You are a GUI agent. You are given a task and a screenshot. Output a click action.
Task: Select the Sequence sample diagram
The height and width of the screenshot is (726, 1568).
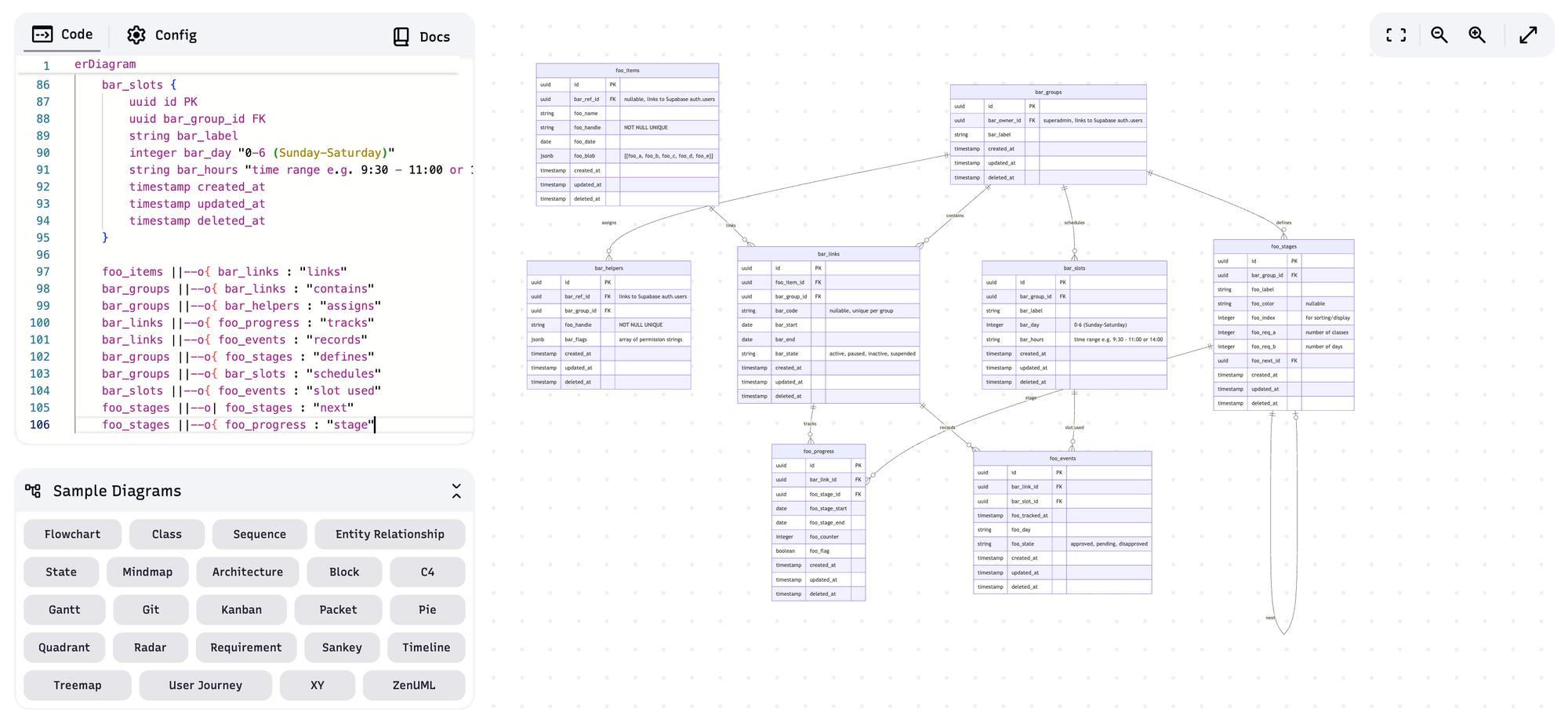click(260, 535)
